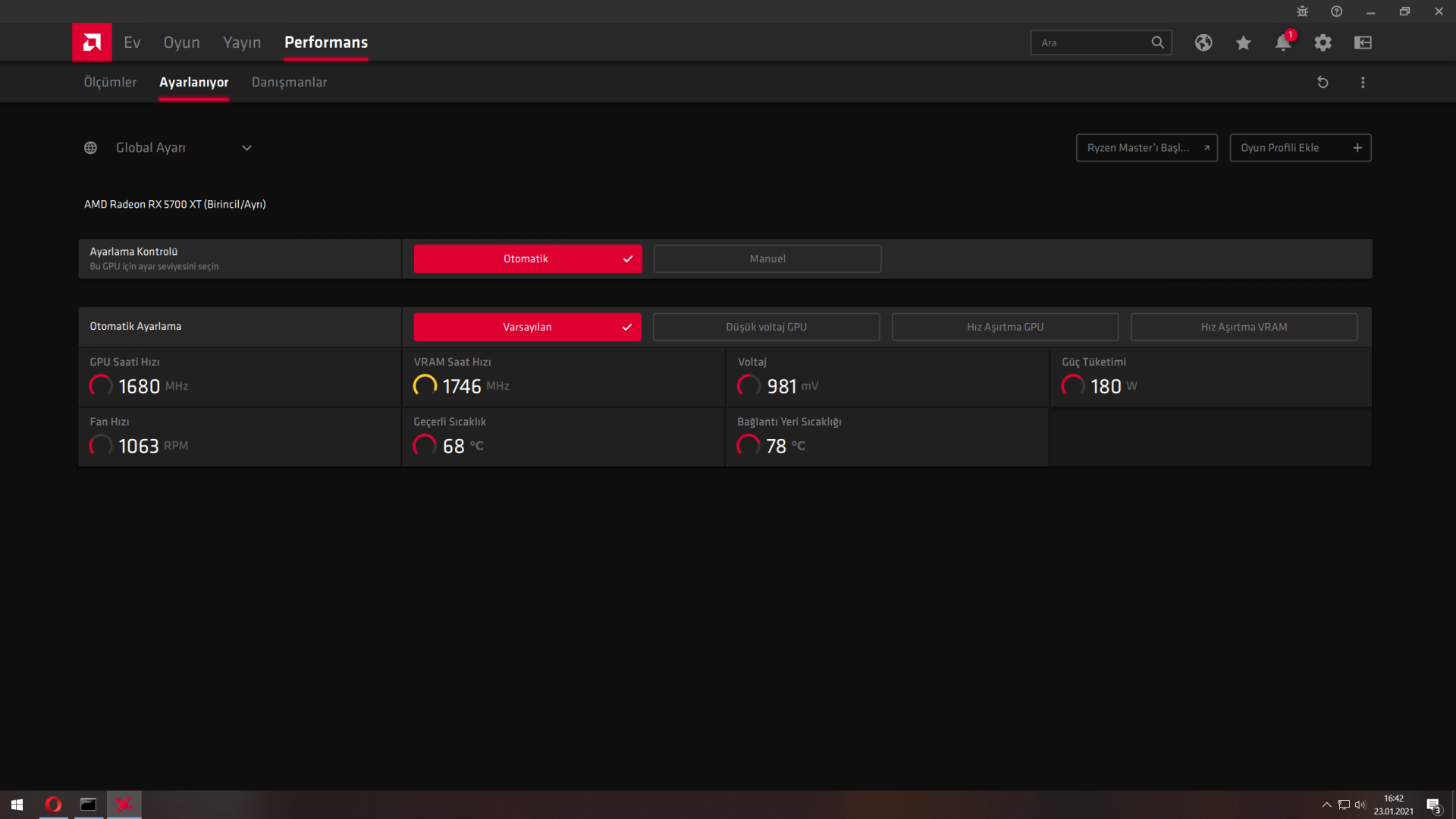Select Manuel tuning control
This screenshot has height=819, width=1456.
(x=767, y=259)
